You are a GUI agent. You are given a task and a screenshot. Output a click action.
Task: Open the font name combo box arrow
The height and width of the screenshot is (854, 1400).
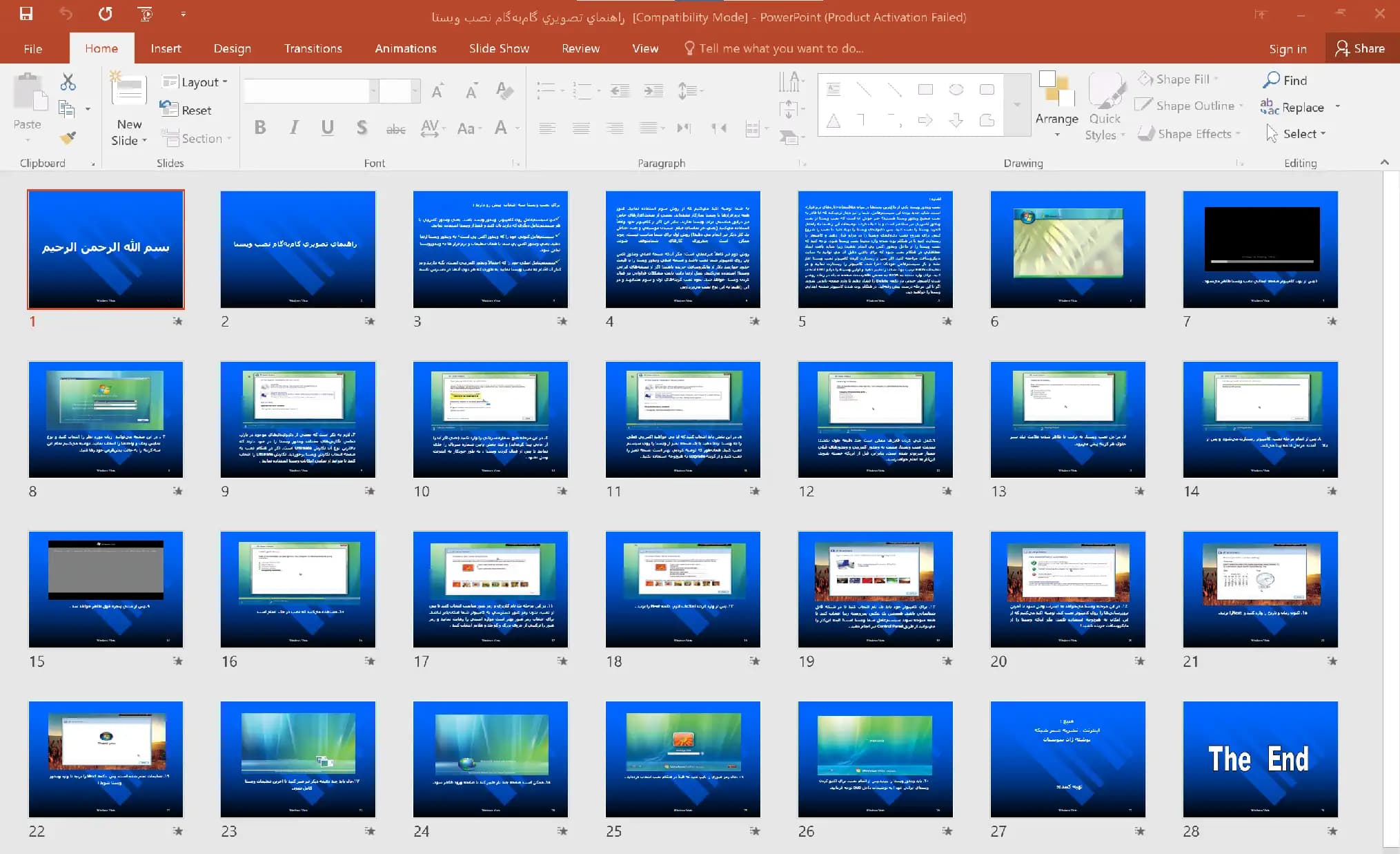pos(373,90)
